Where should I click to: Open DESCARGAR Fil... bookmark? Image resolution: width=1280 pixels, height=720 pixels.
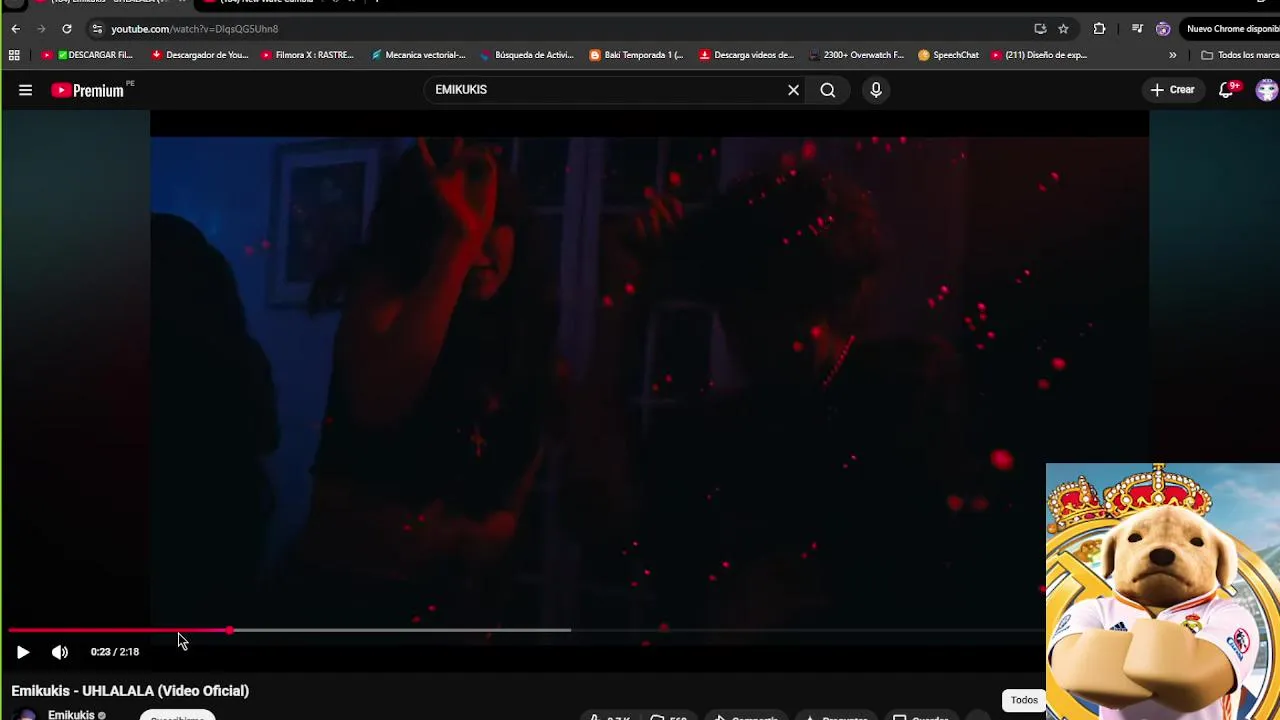point(87,55)
